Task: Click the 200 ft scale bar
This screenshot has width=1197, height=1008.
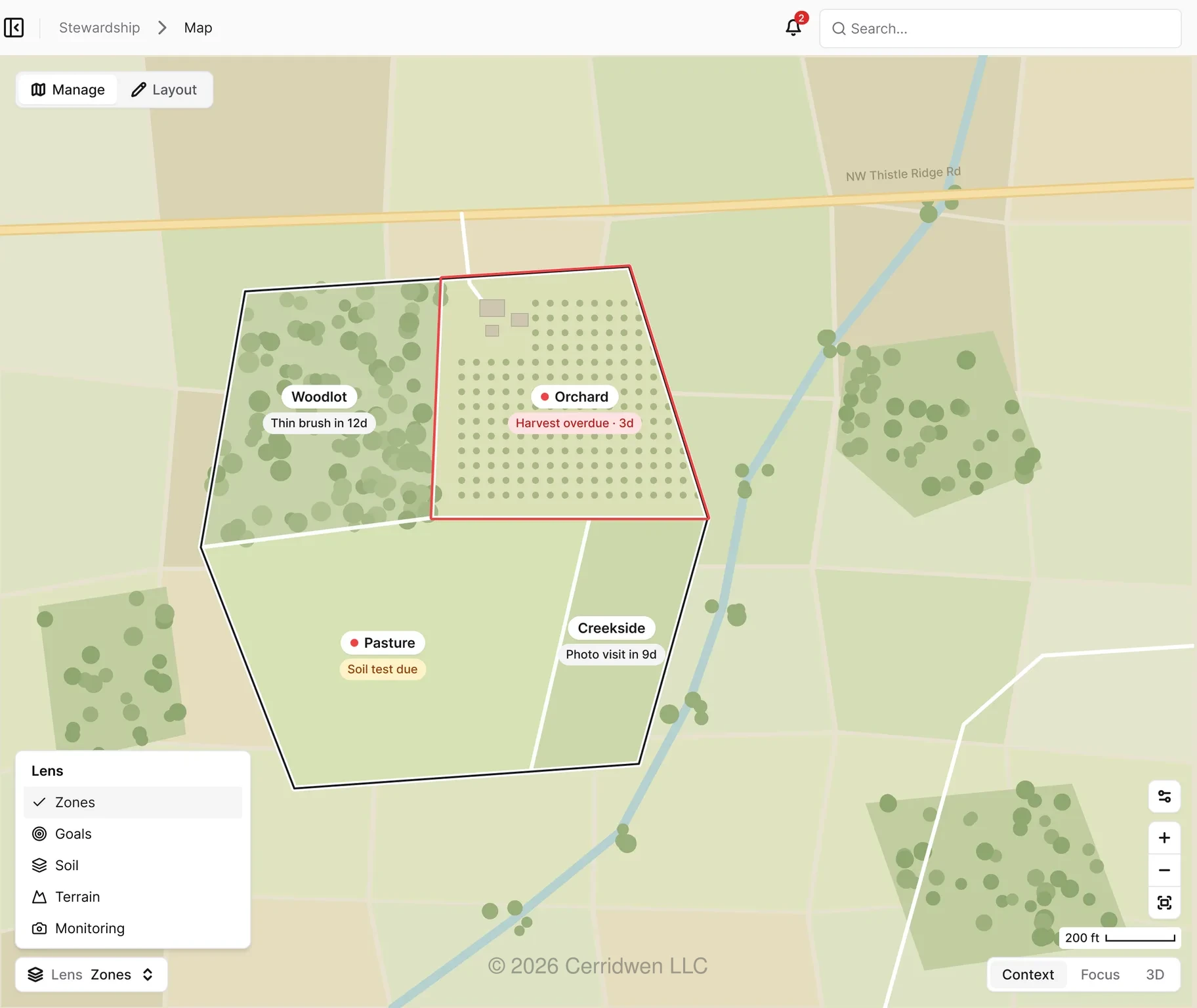Action: click(x=1120, y=938)
